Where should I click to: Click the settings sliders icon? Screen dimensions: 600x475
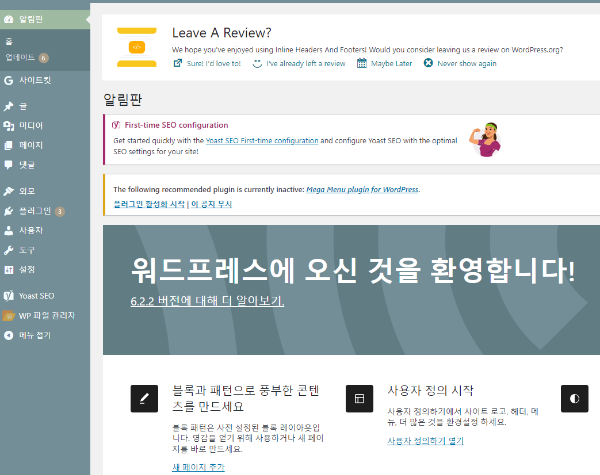pos(8,269)
